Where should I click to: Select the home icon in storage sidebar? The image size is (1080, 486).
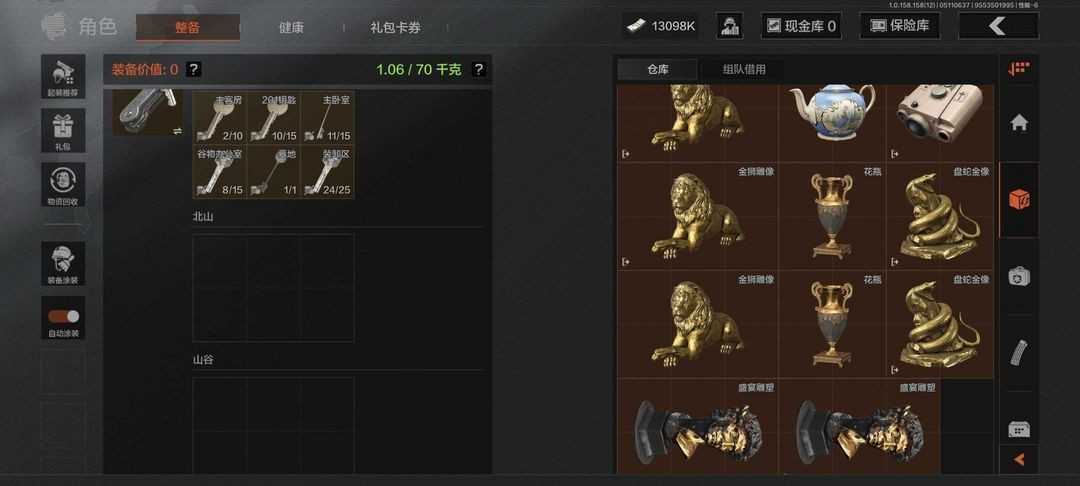coord(1019,123)
